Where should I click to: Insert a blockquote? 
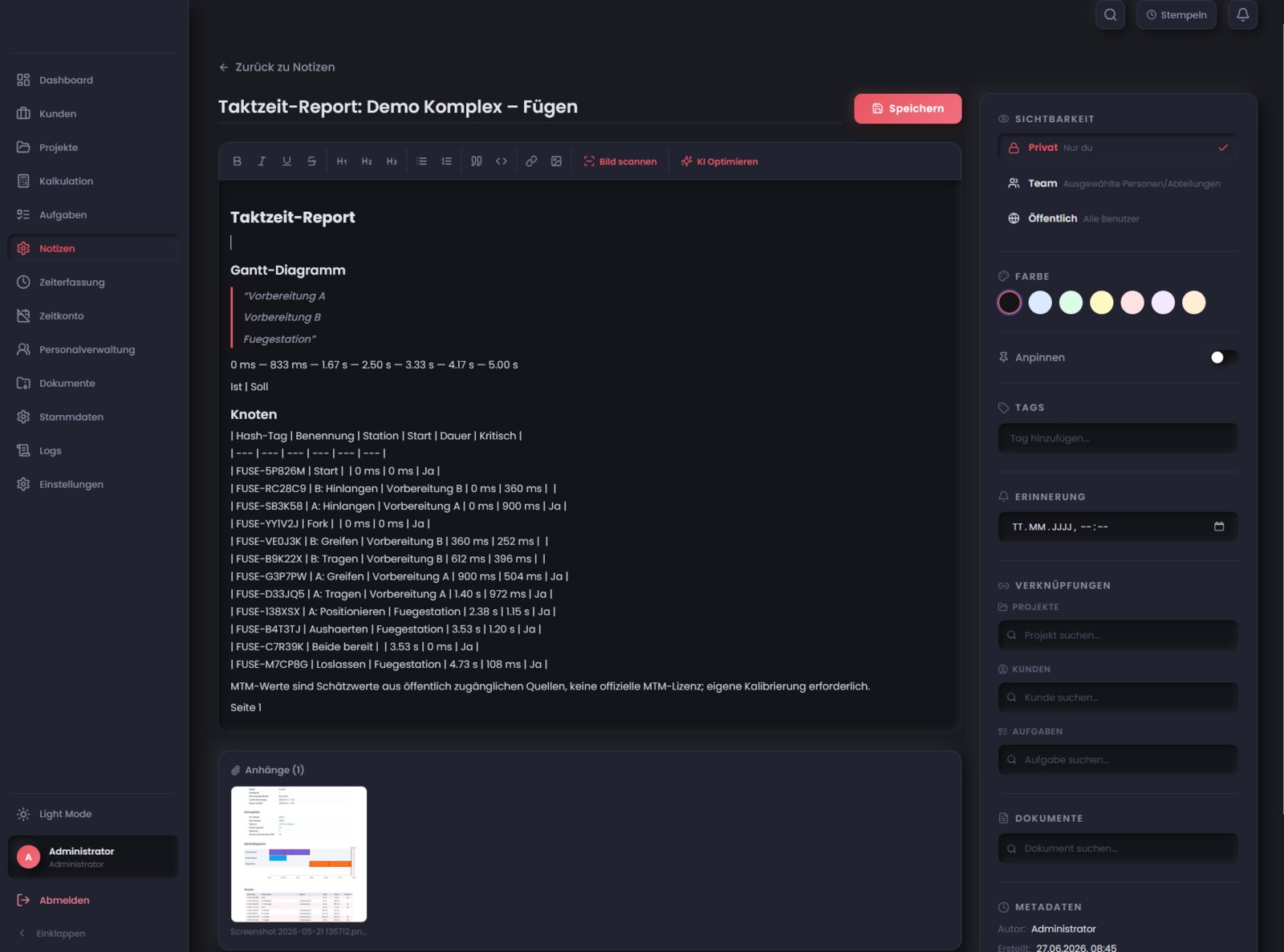[x=477, y=161]
